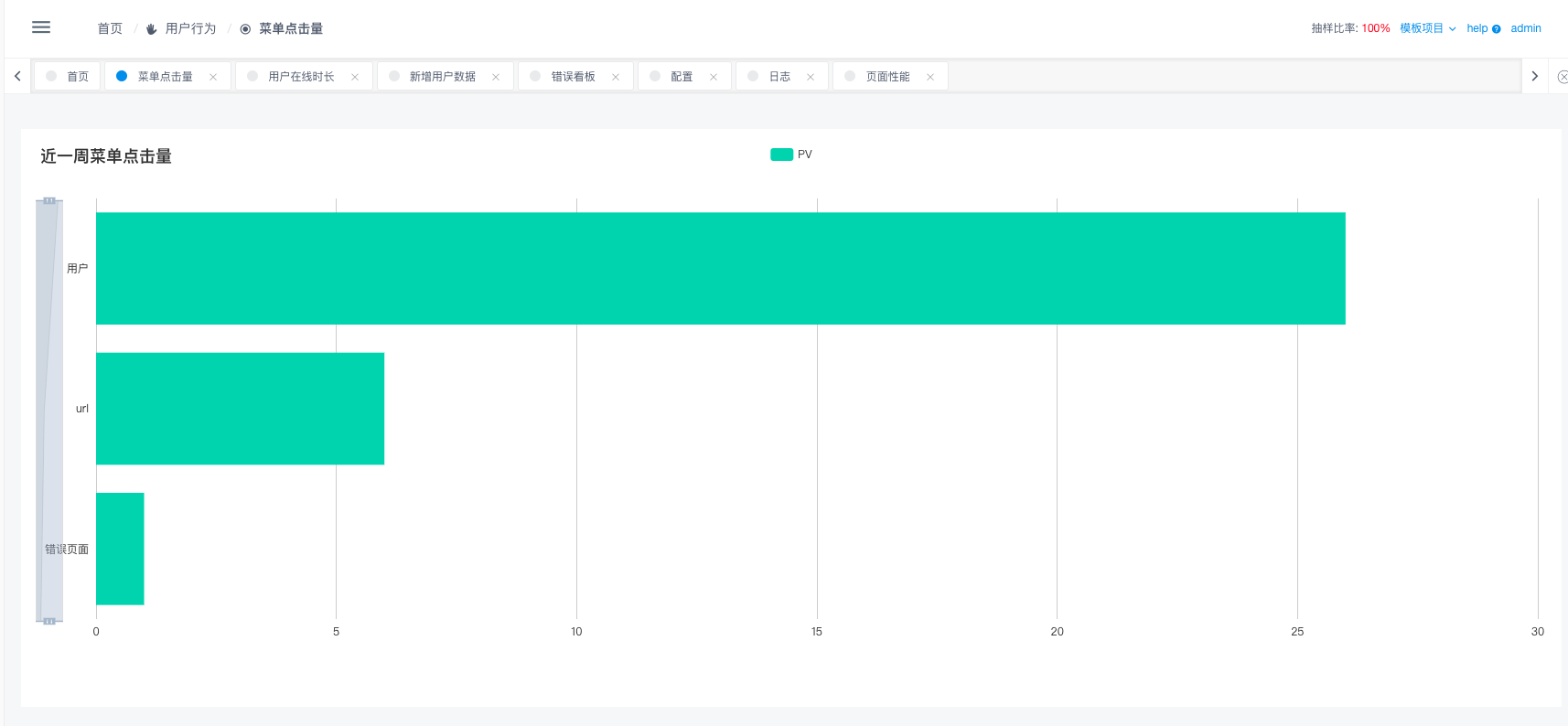Image resolution: width=1568 pixels, height=726 pixels.
Task: Click the PV legend label text
Action: click(x=805, y=155)
